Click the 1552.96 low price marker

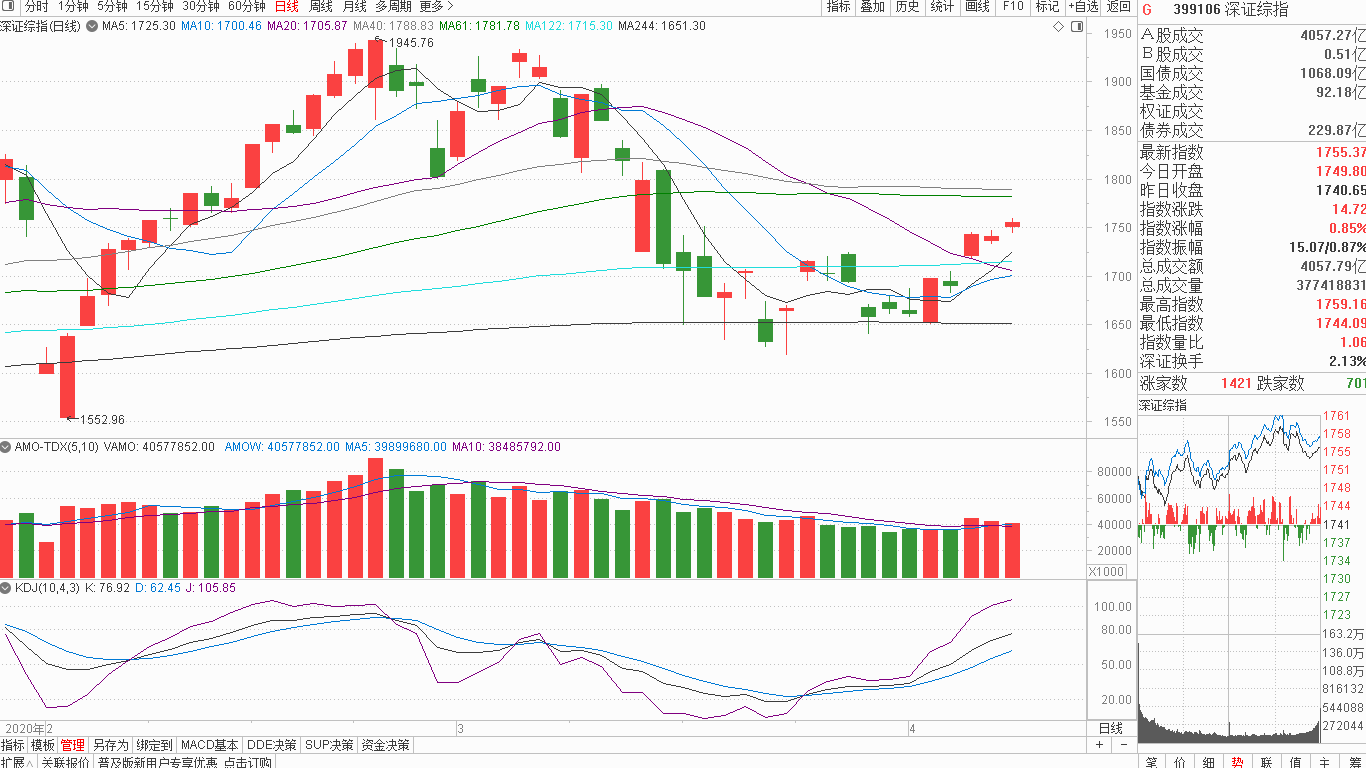pos(100,420)
